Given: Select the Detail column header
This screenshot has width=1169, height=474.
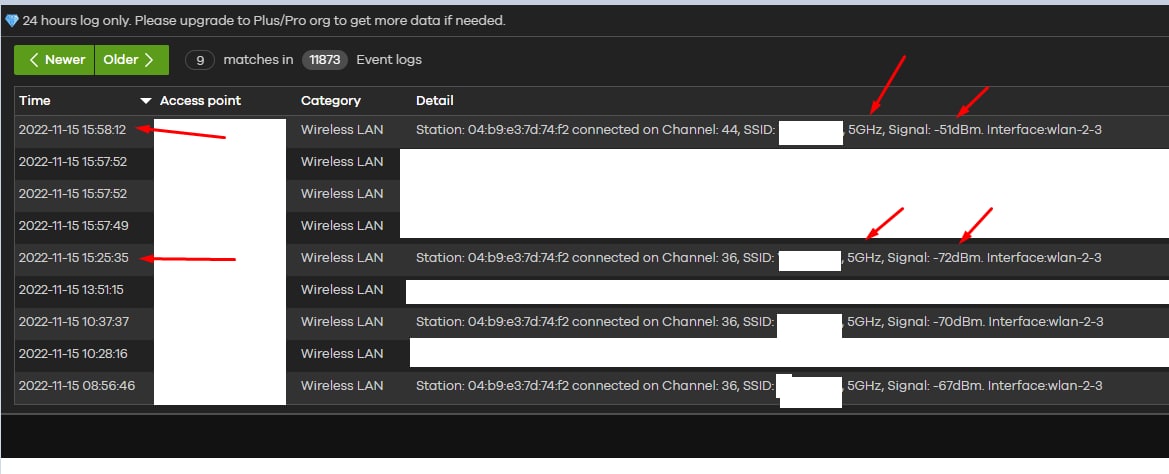Looking at the screenshot, I should point(435,101).
